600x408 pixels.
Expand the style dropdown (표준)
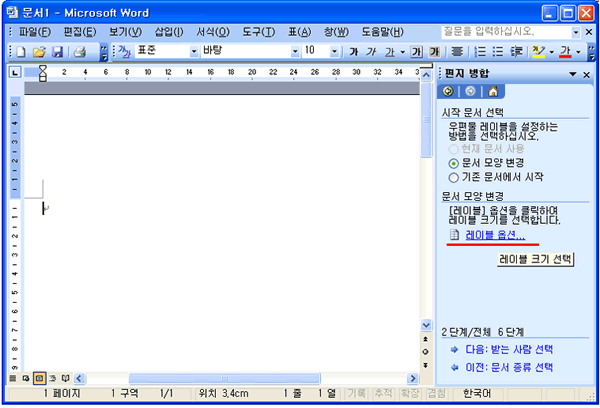tap(193, 50)
